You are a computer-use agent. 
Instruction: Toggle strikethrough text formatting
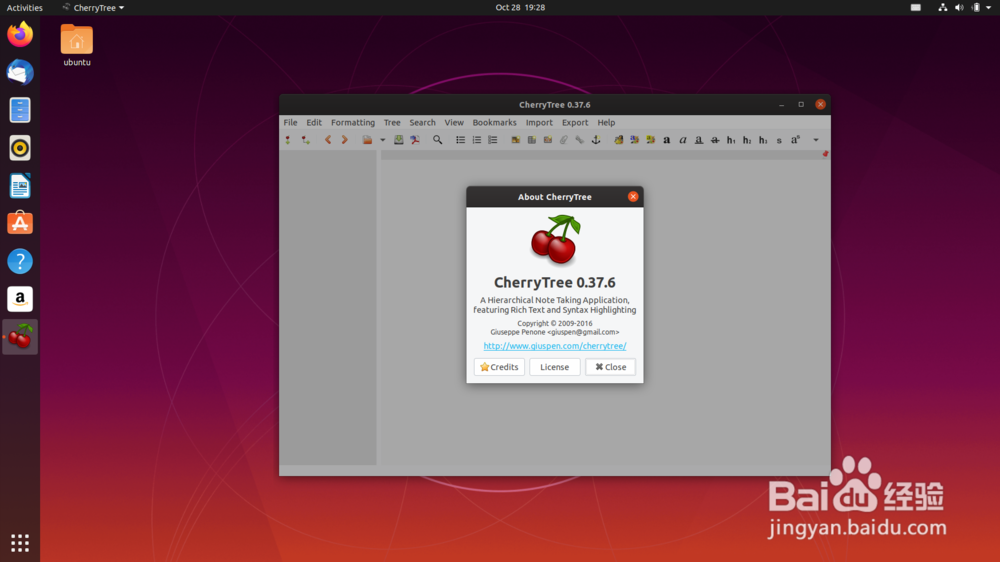pyautogui.click(x=715, y=140)
